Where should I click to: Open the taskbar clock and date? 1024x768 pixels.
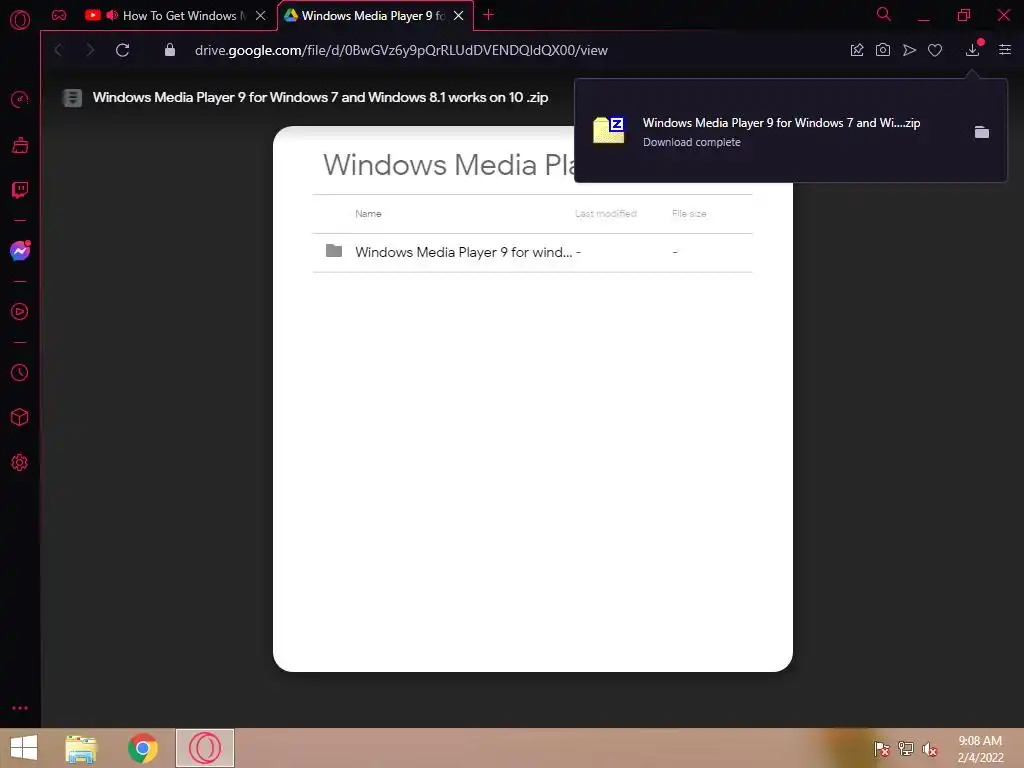pyautogui.click(x=980, y=749)
